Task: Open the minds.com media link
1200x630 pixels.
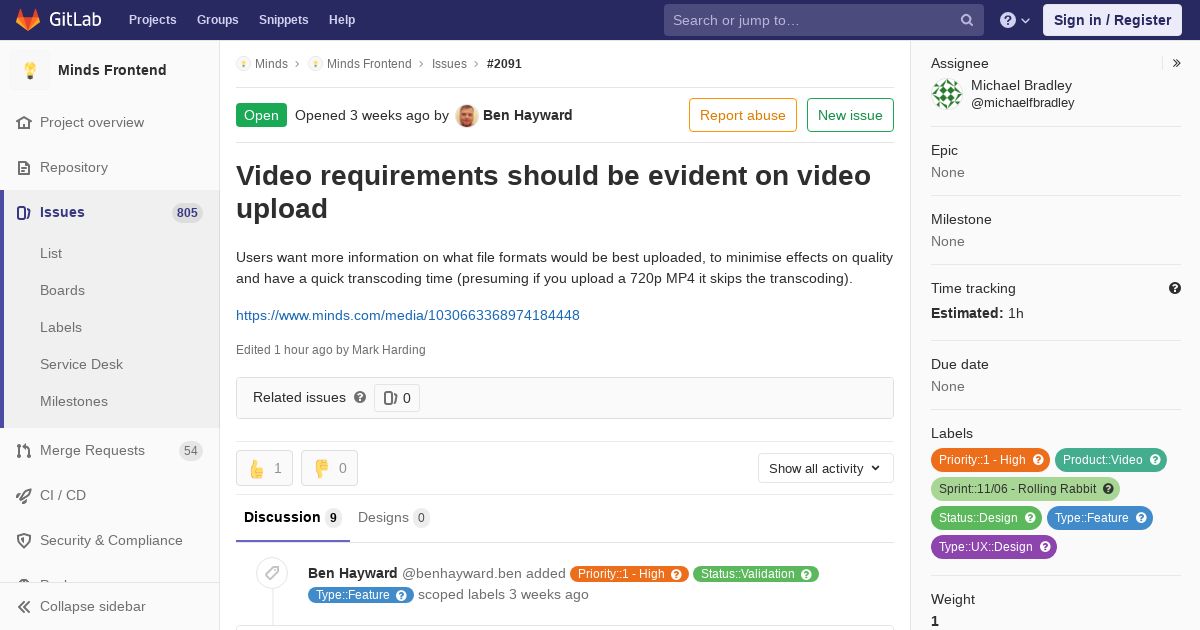Action: point(408,315)
